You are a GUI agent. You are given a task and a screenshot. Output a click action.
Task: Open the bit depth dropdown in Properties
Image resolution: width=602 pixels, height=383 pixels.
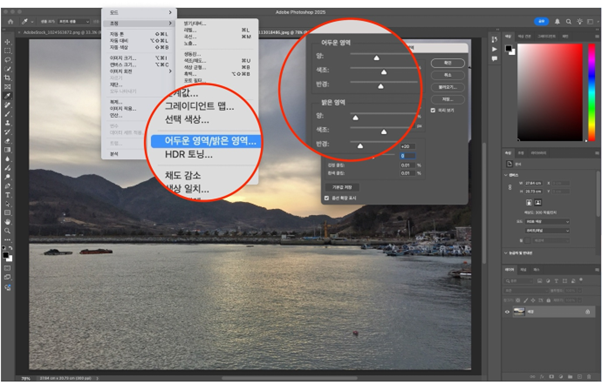click(547, 231)
